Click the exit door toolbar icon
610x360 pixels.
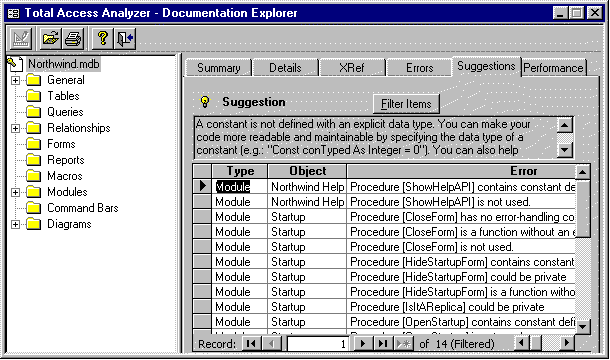[x=125, y=38]
